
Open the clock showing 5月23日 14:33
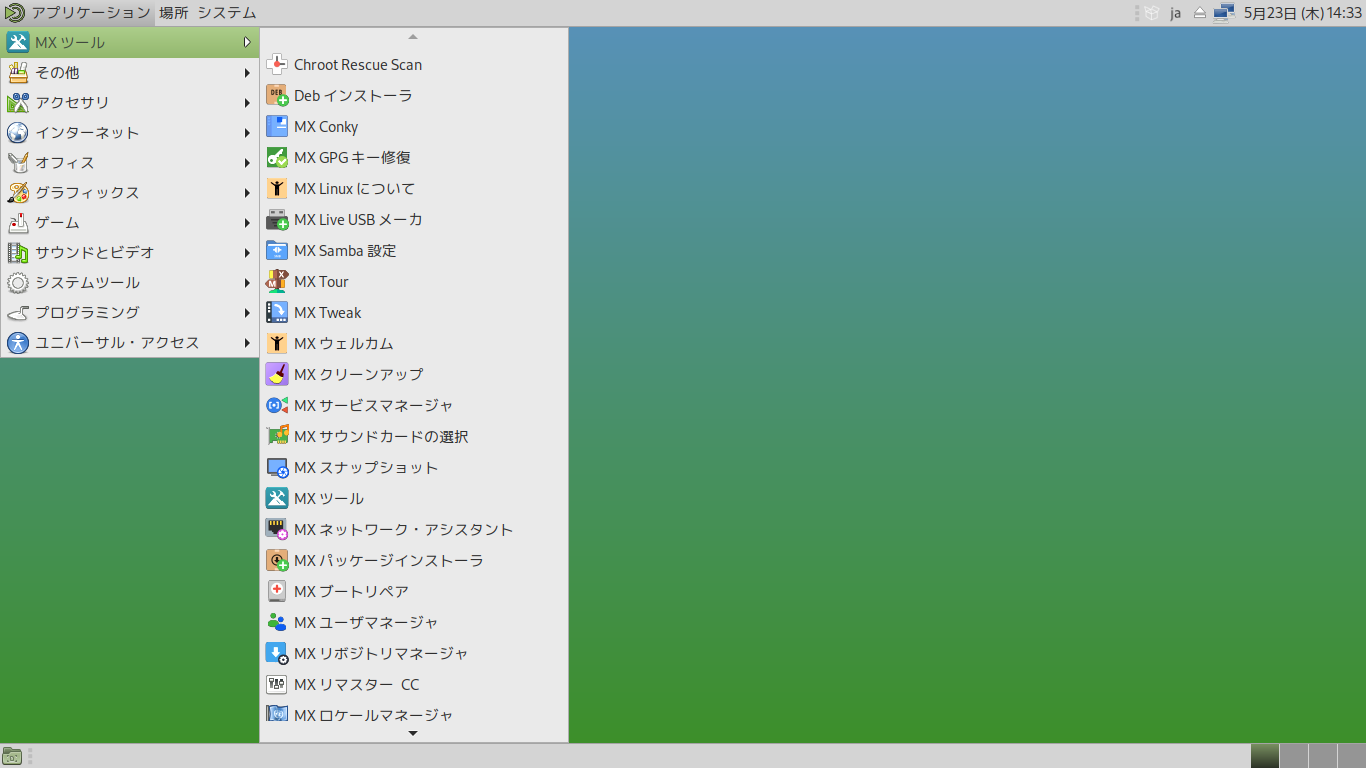pos(1303,13)
